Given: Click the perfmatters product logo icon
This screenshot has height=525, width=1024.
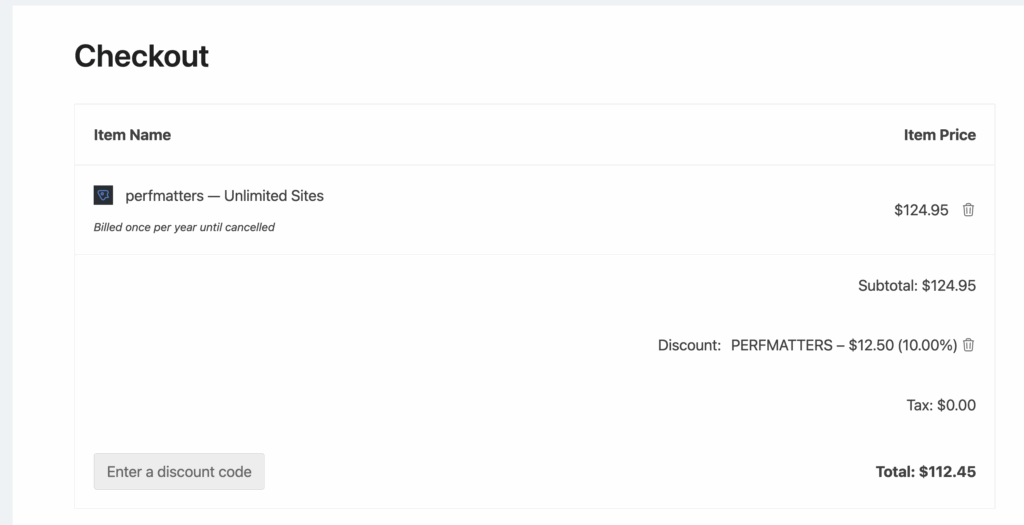Looking at the screenshot, I should pyautogui.click(x=103, y=195).
